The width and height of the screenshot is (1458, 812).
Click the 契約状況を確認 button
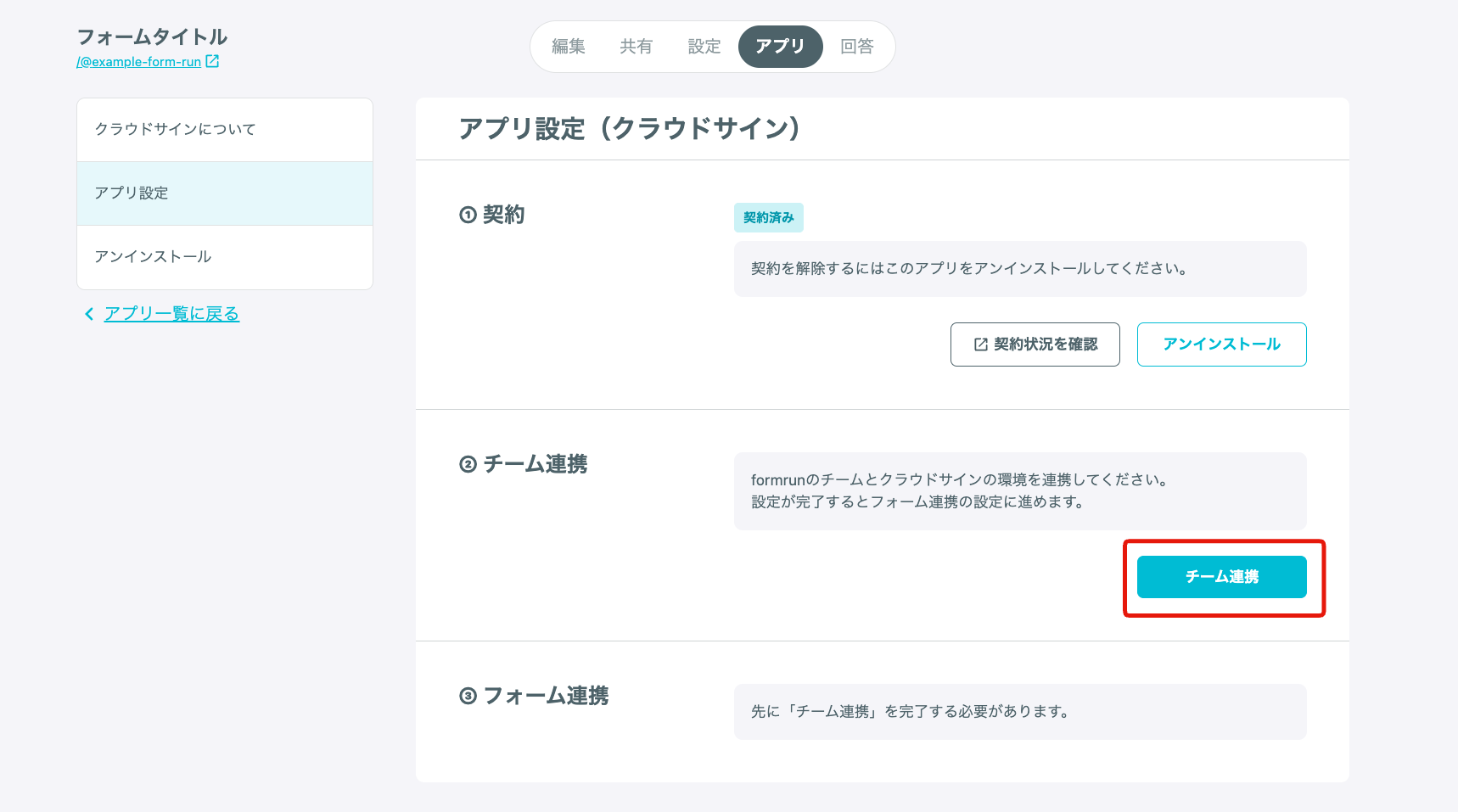[1035, 344]
